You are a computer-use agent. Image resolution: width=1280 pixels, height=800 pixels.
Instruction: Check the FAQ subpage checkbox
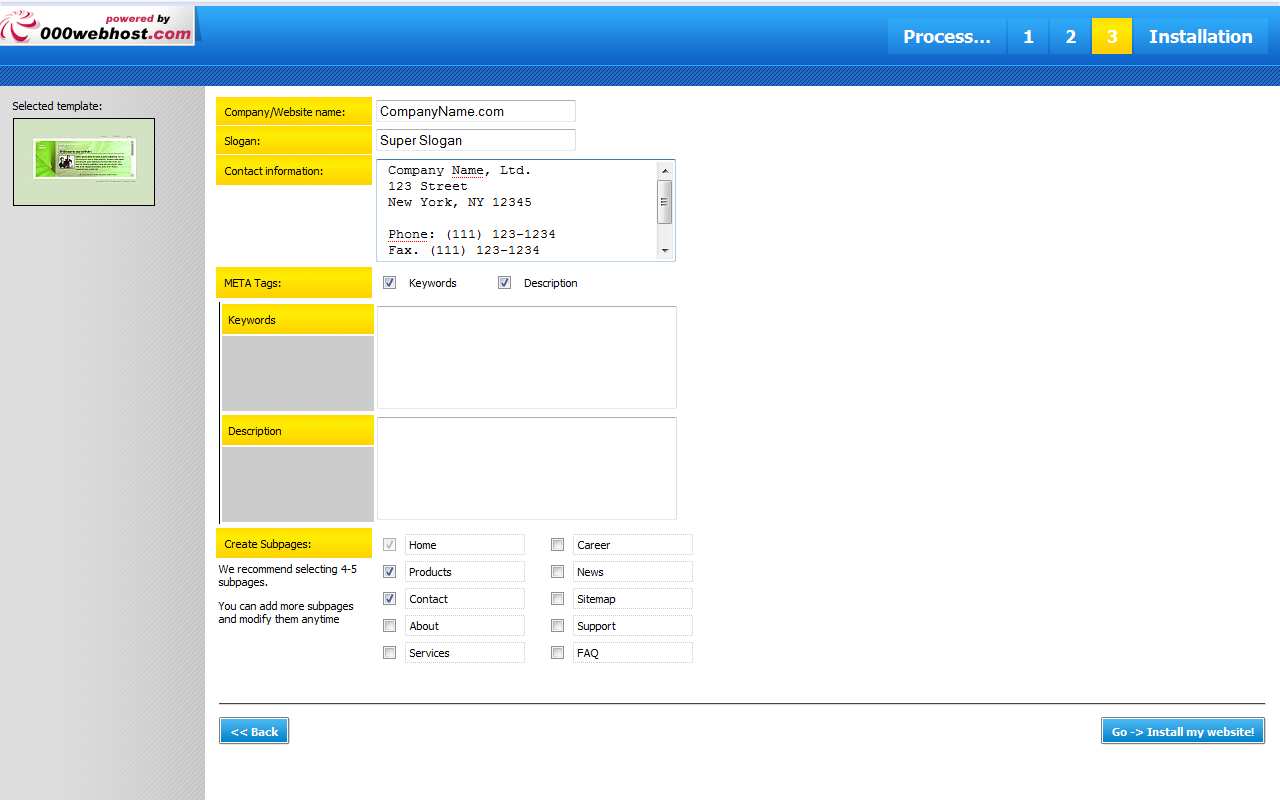click(558, 653)
